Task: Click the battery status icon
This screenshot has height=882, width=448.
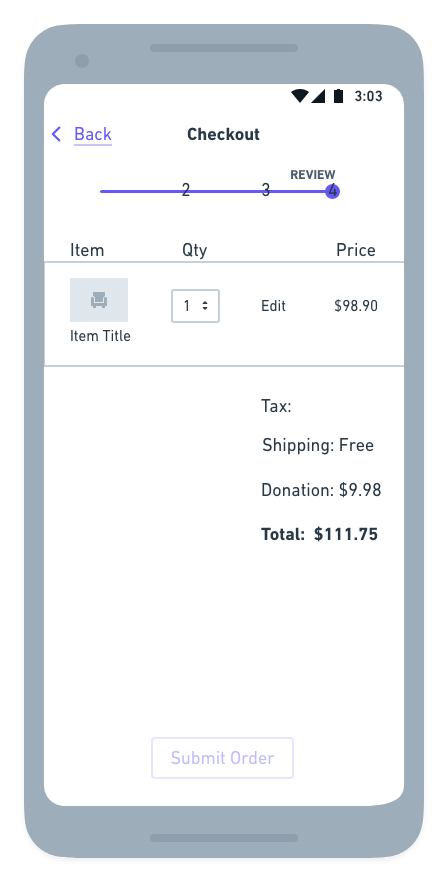Action: [338, 96]
